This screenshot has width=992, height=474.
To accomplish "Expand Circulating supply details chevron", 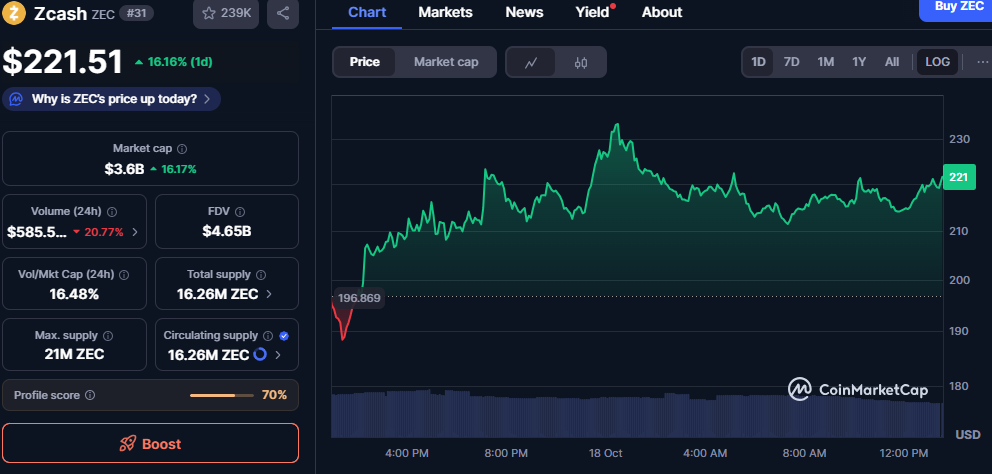I will pyautogui.click(x=278, y=355).
